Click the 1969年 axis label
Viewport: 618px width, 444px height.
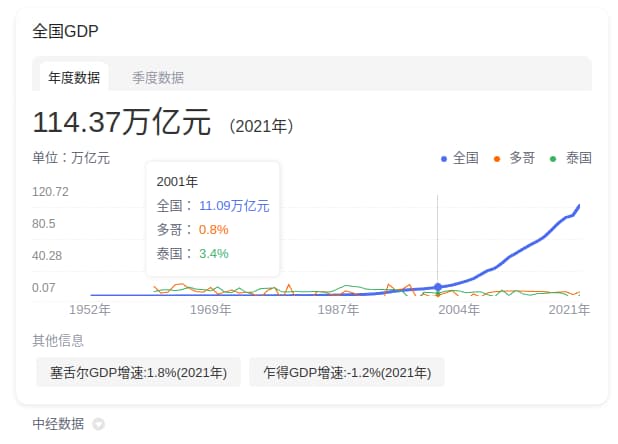210,310
